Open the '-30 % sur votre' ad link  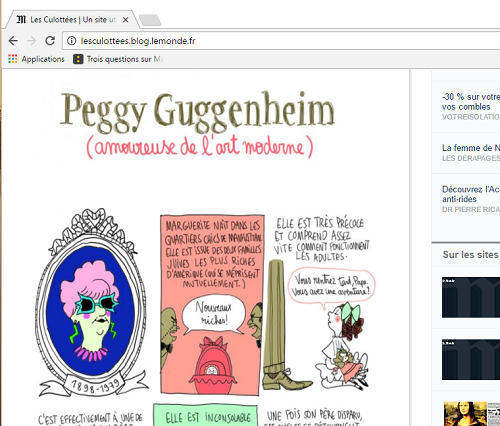[x=471, y=102]
